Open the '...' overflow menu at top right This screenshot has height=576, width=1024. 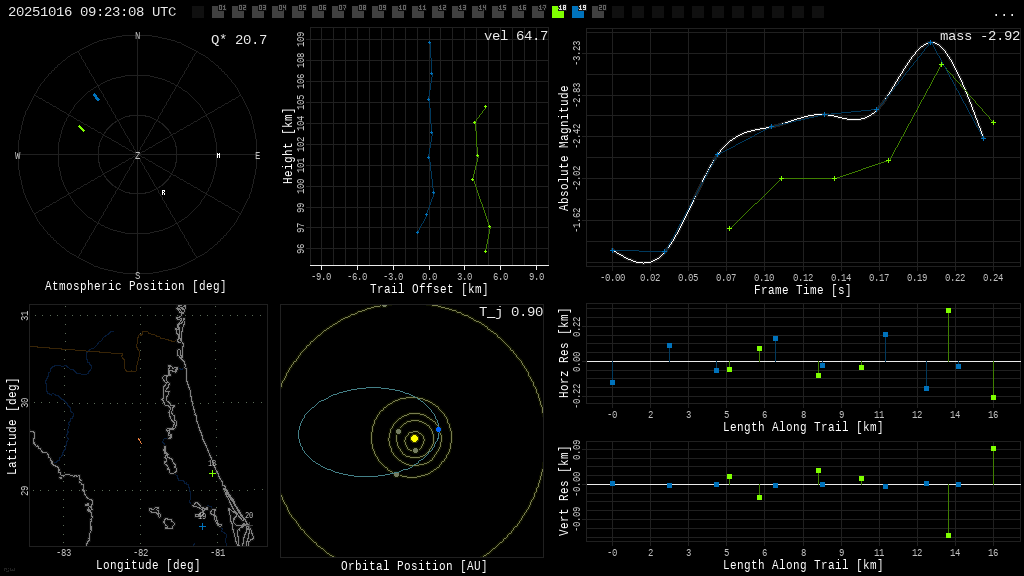(1003, 13)
